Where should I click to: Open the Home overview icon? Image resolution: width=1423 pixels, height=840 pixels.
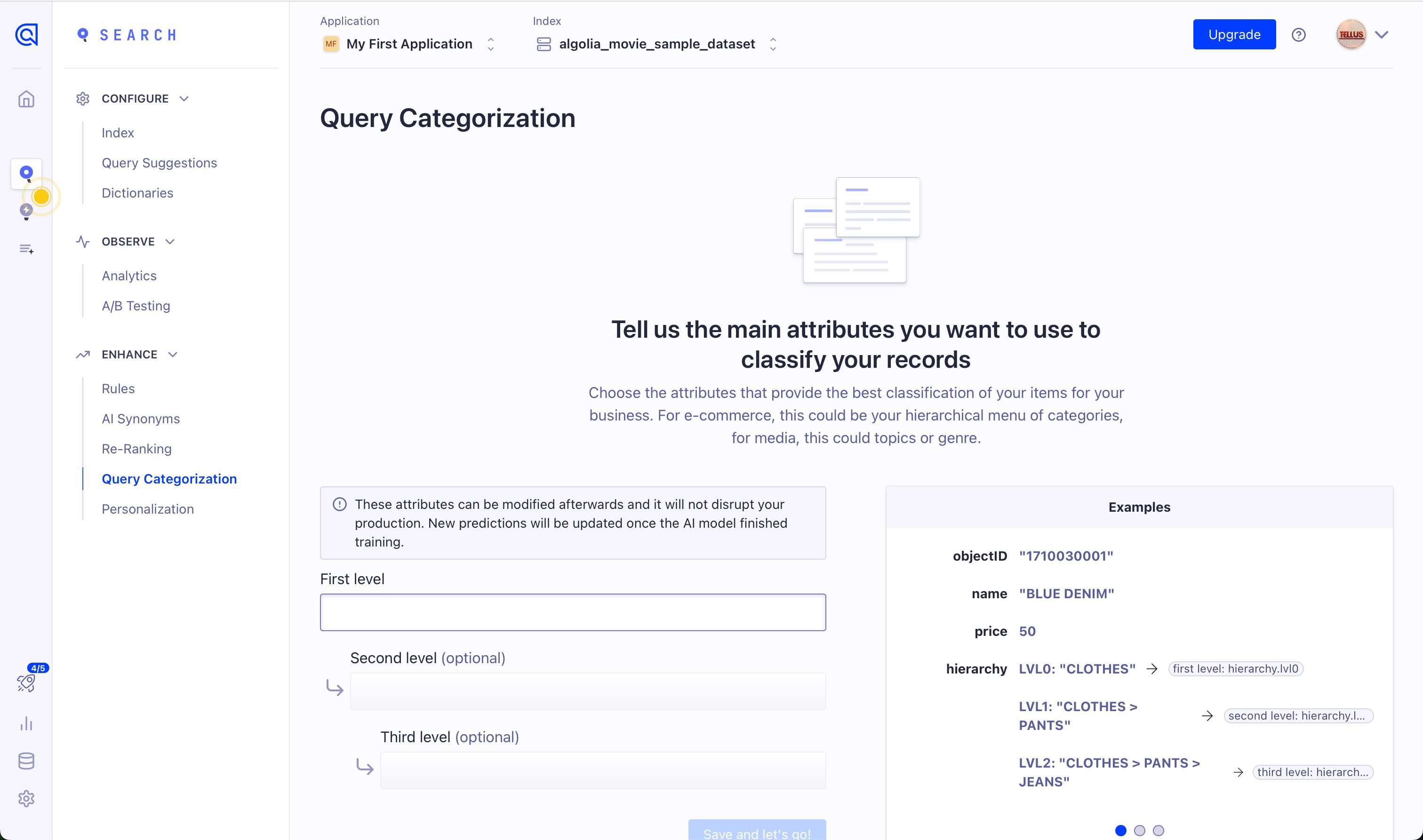click(x=26, y=99)
